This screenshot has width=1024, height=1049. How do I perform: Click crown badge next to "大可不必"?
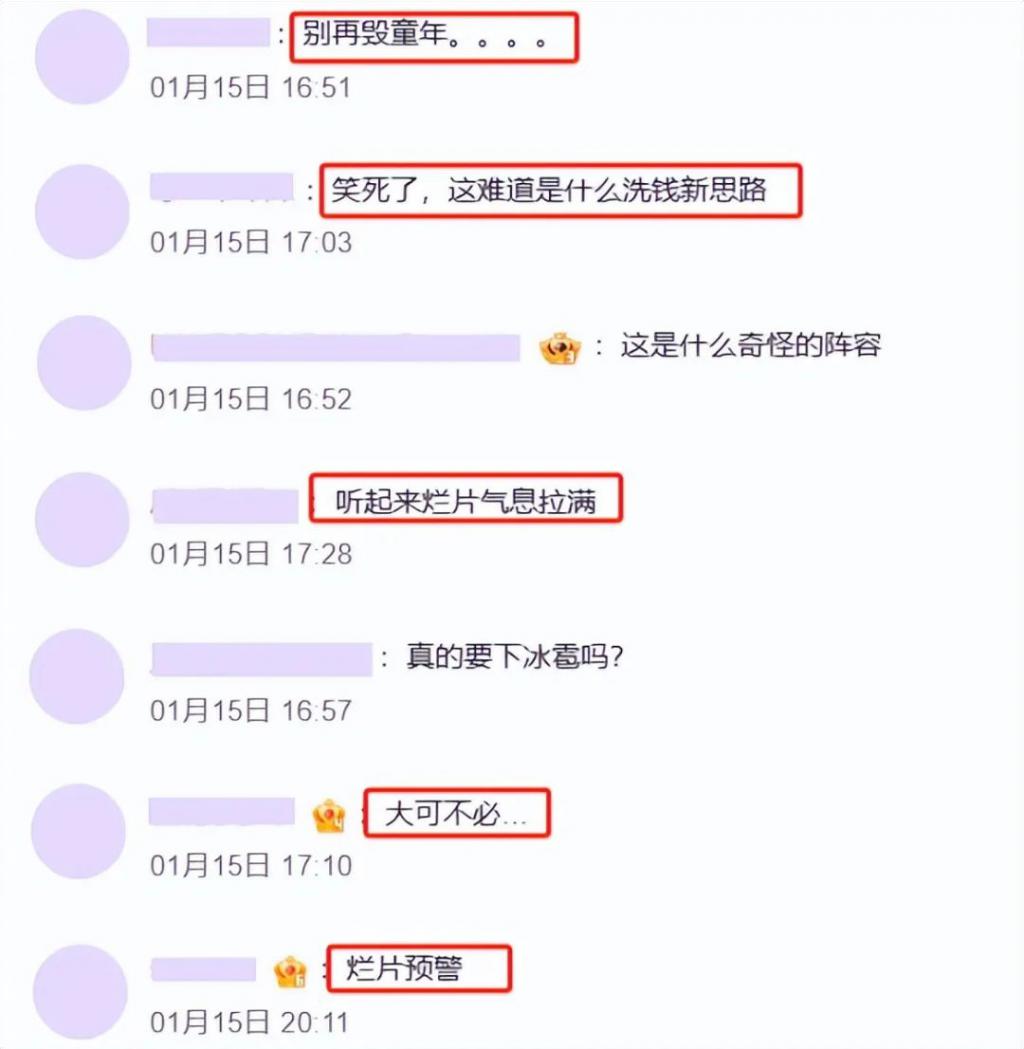329,816
